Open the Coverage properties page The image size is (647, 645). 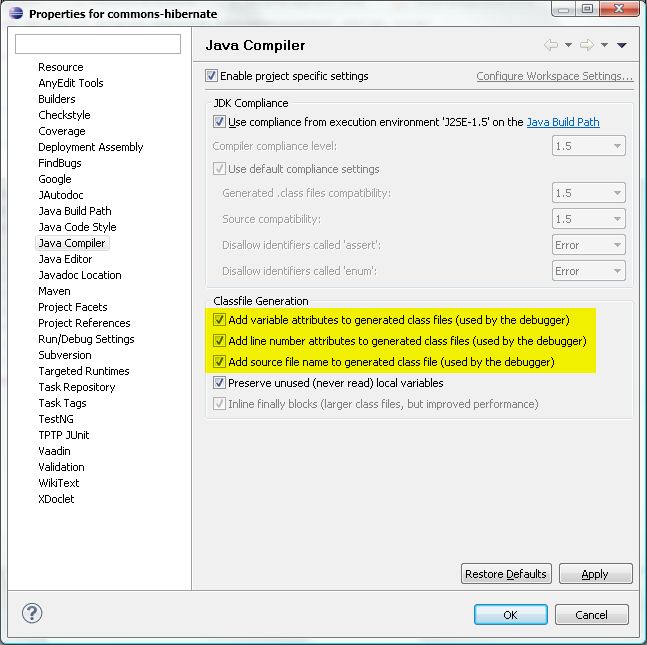click(62, 131)
